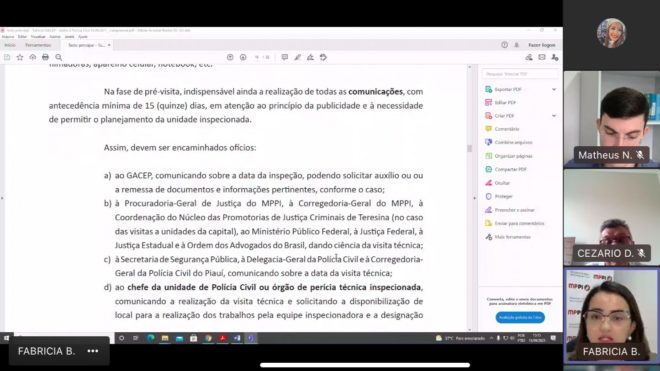
Task: Go to previous page with up arrow
Action: 230,57
